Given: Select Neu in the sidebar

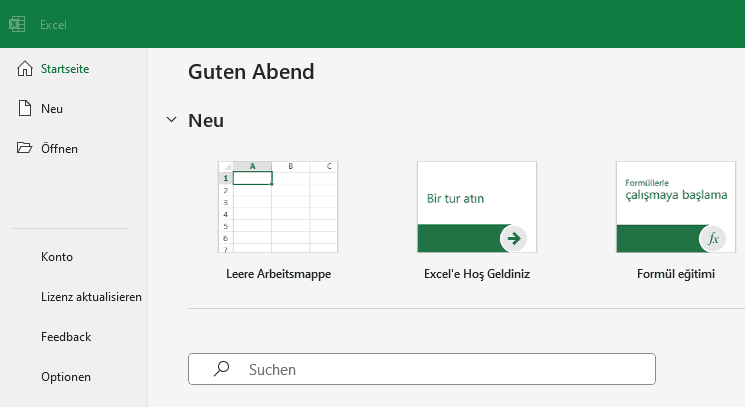Looking at the screenshot, I should click(x=52, y=108).
